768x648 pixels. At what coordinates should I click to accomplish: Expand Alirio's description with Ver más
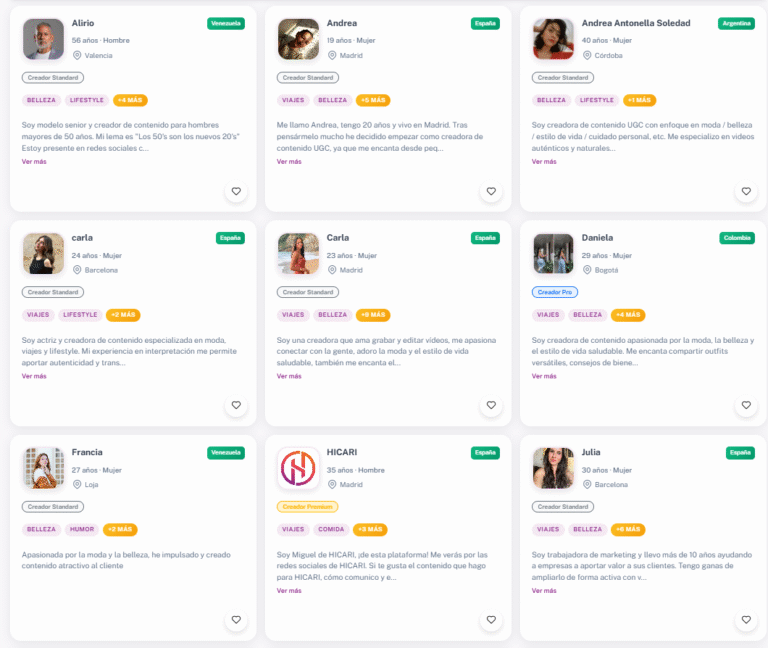(x=34, y=161)
